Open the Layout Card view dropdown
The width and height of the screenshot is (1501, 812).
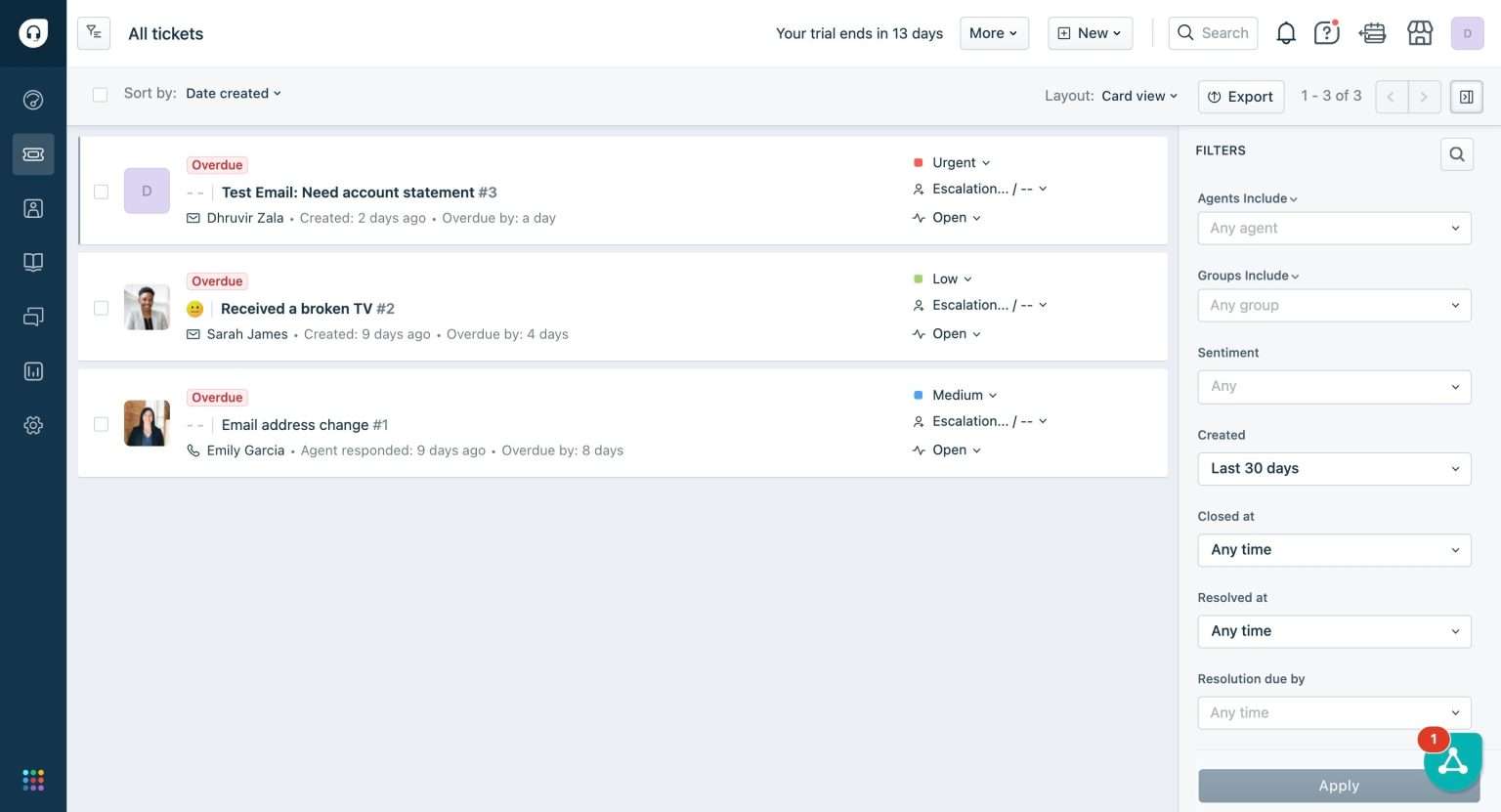coord(1137,96)
